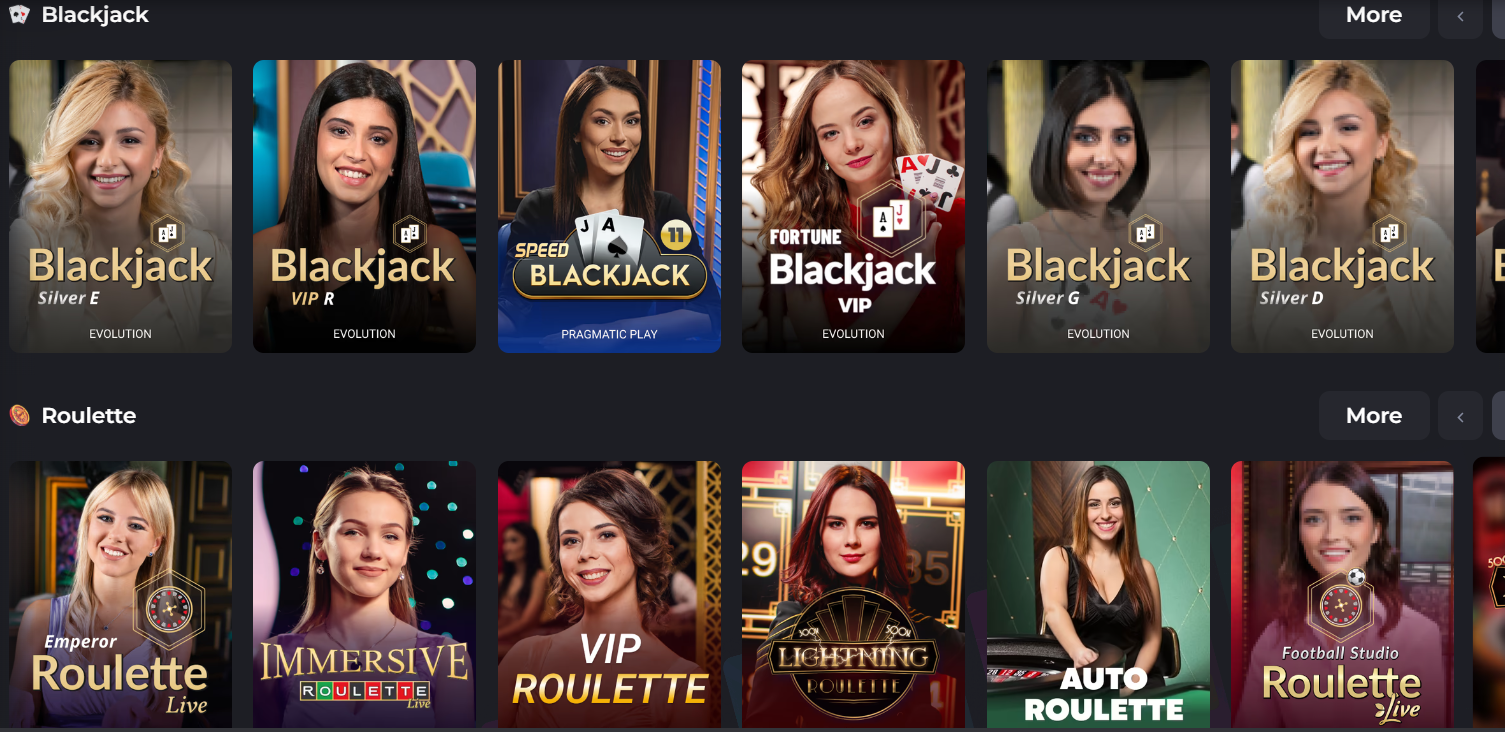Select Fortune Blackjack VIP game
Image resolution: width=1505 pixels, height=732 pixels.
click(x=853, y=206)
